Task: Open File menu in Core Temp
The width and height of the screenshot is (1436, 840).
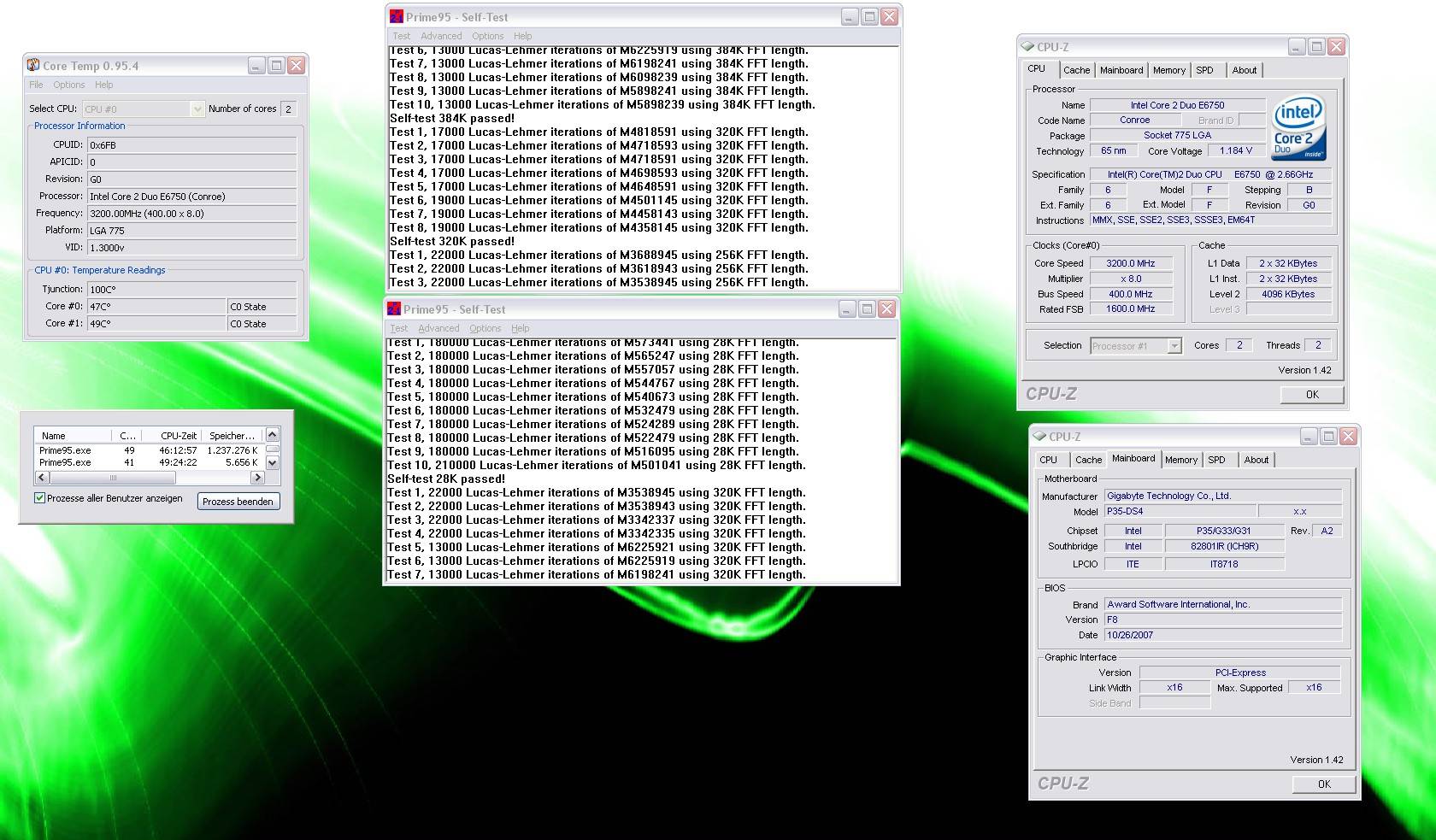Action: [36, 85]
